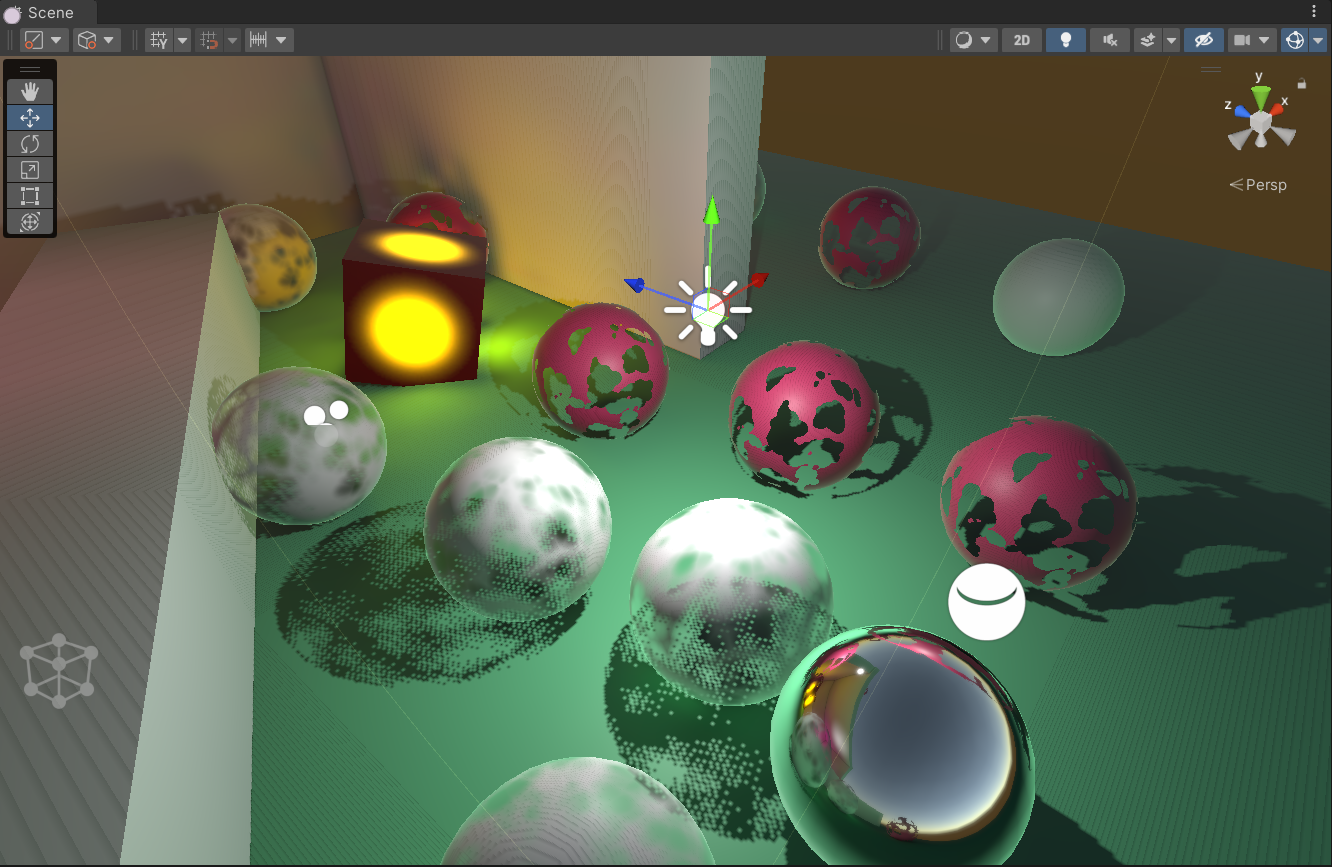Toggle scene lighting lightbulb button
Screen dimensions: 1332x867
(x=1065, y=40)
